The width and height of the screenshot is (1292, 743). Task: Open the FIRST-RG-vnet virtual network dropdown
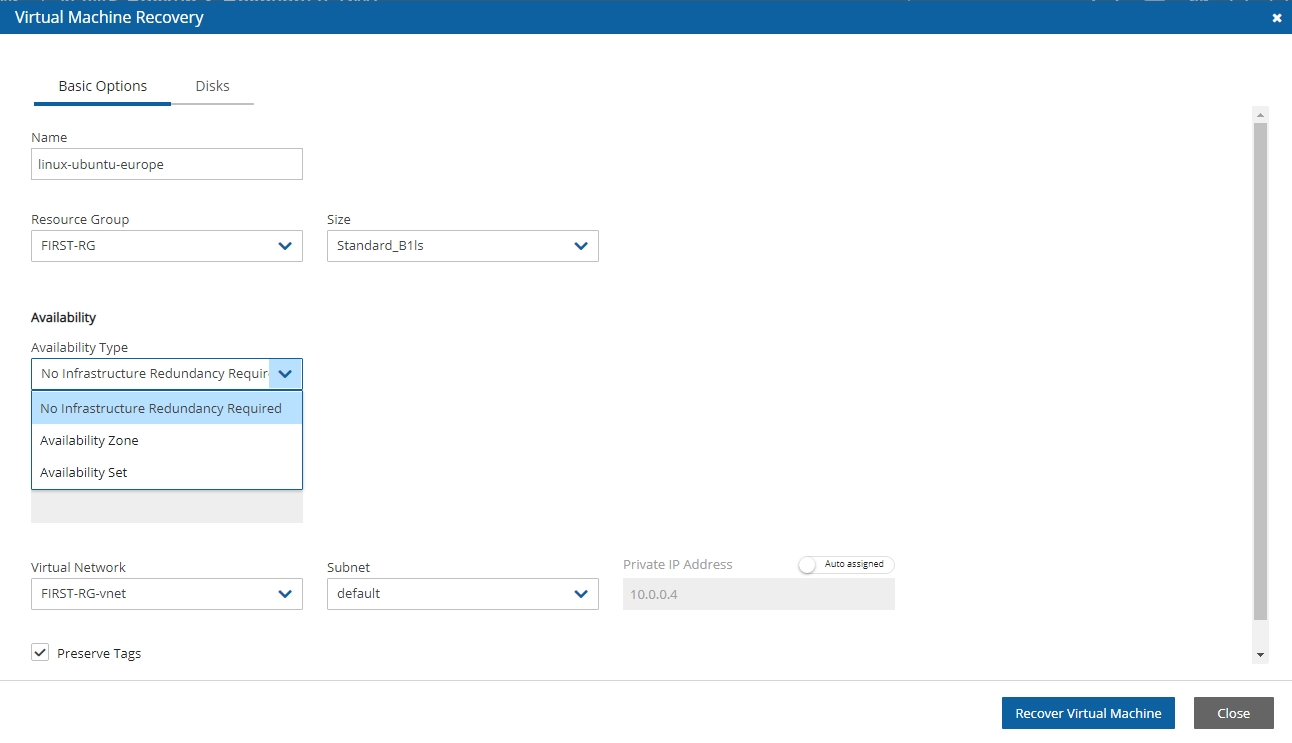tap(150, 594)
